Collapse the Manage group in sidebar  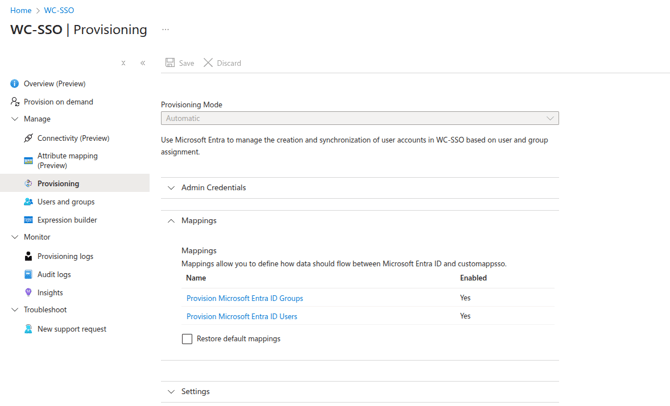point(15,119)
